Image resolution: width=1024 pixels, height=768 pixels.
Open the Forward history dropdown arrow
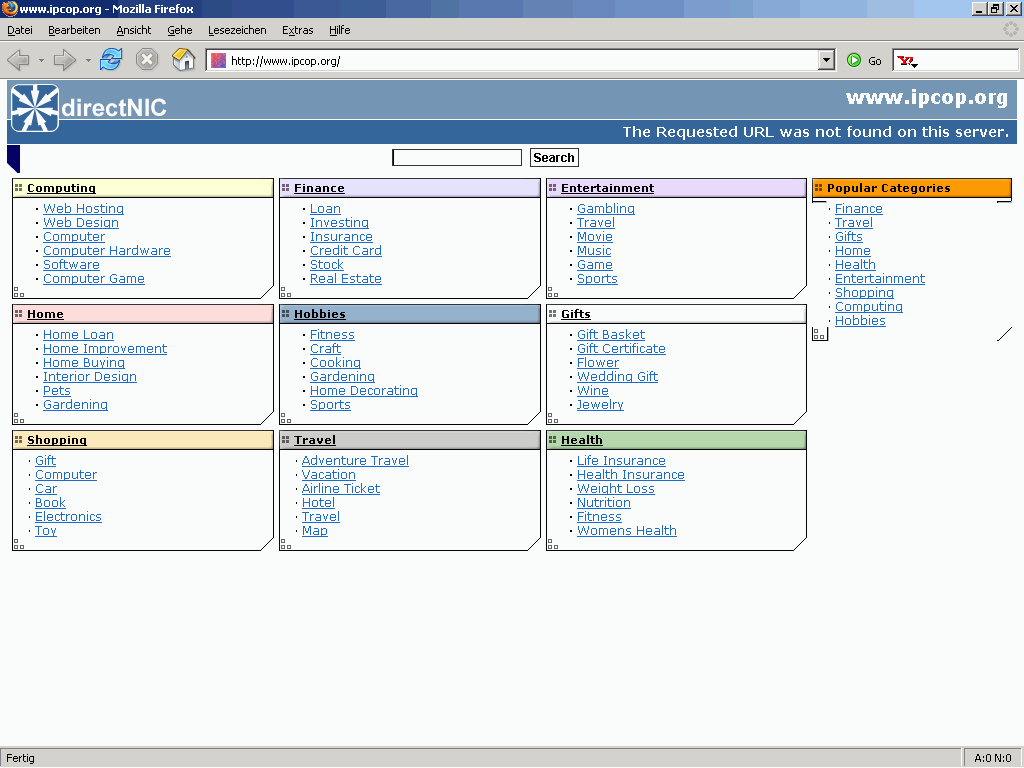88,61
